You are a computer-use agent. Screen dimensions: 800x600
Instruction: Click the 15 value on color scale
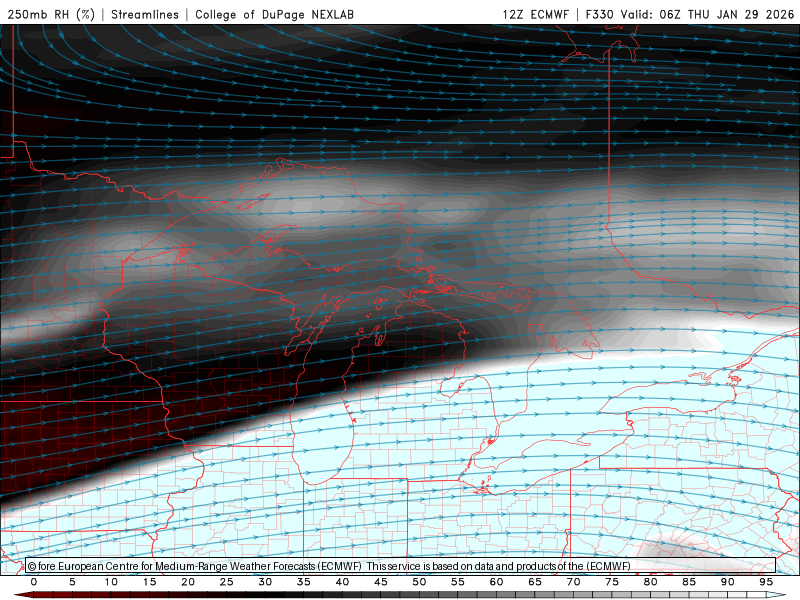pyautogui.click(x=149, y=582)
